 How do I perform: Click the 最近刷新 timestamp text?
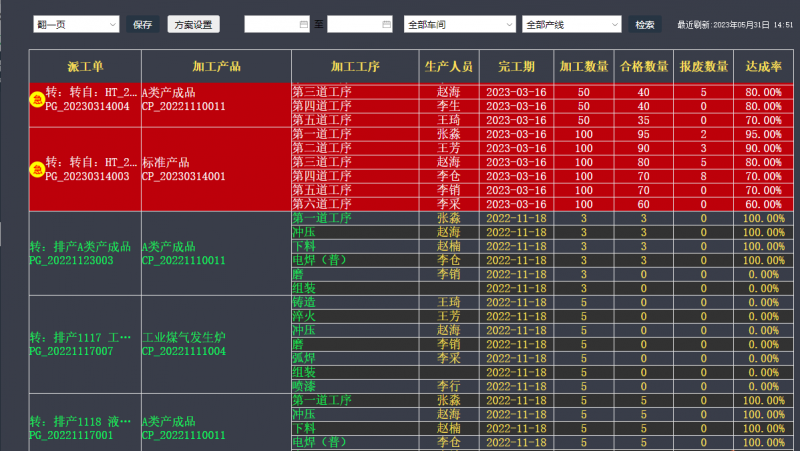click(x=735, y=25)
